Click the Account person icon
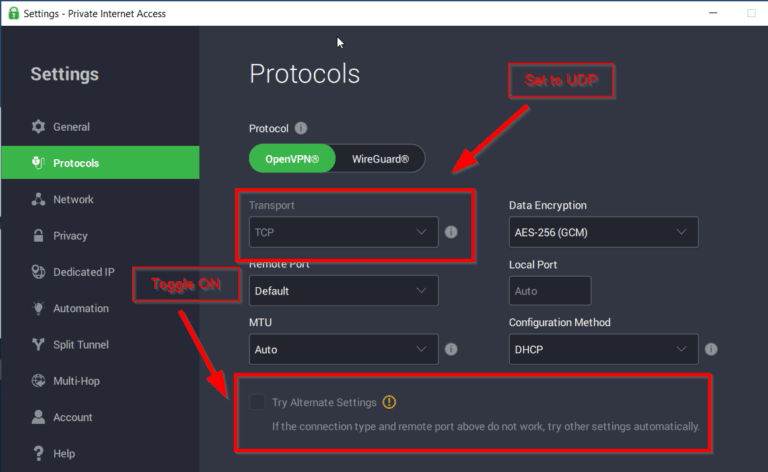 pyautogui.click(x=38, y=417)
